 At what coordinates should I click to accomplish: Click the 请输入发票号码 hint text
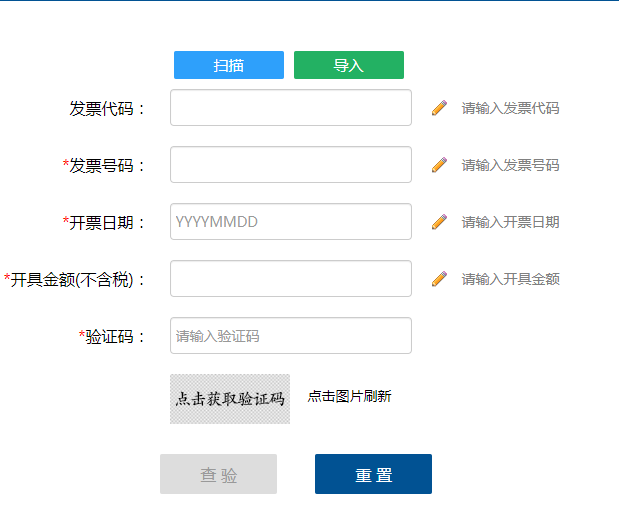tap(510, 165)
